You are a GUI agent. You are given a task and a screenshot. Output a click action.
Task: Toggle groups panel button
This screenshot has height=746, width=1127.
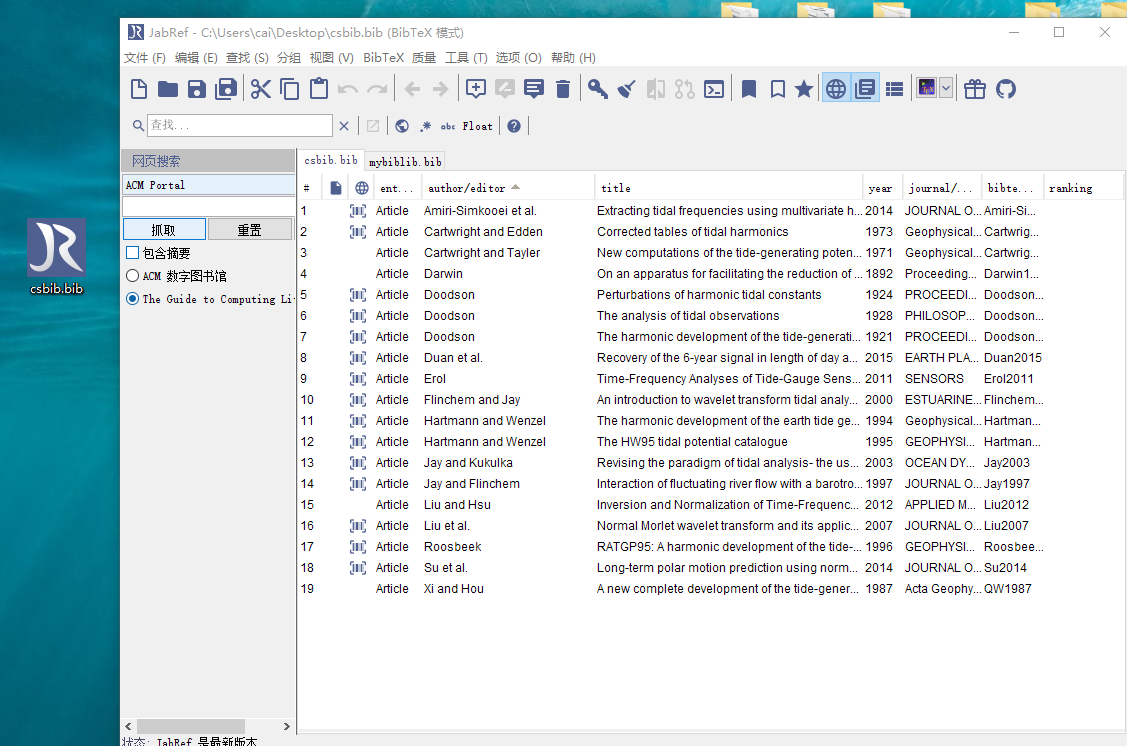865,89
